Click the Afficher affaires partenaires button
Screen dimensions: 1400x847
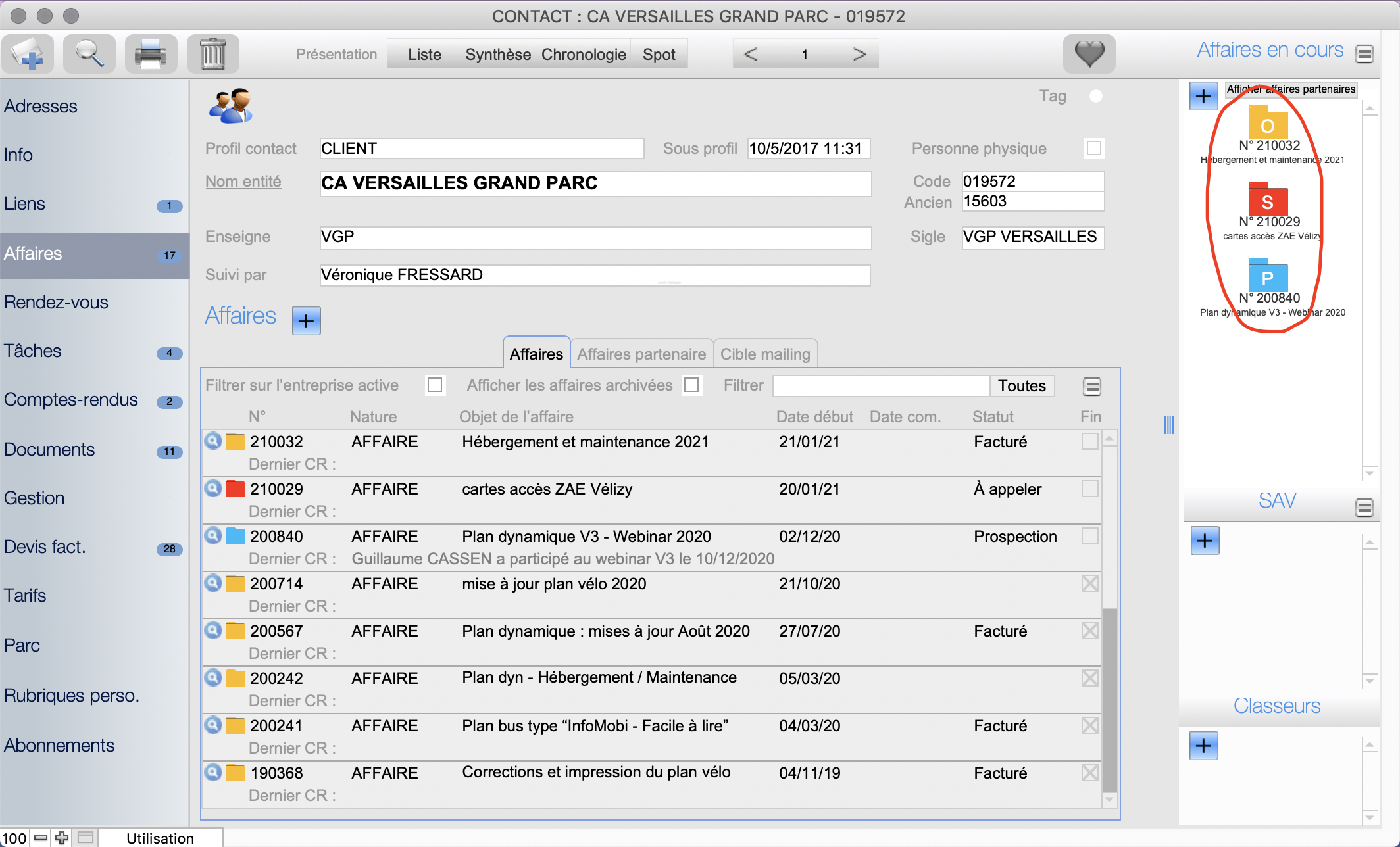[1290, 89]
